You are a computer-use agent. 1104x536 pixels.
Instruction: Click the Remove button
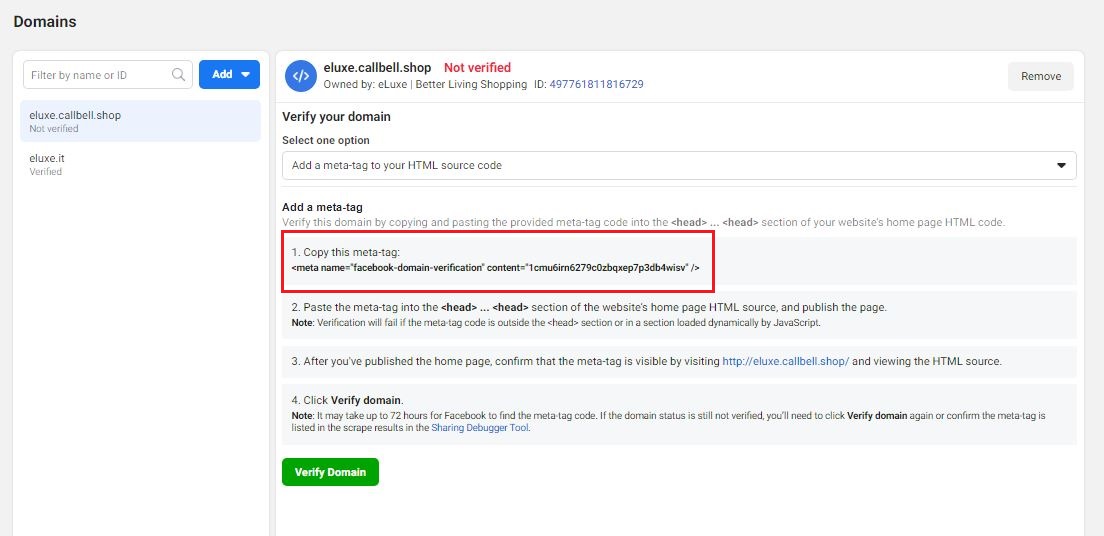pos(1040,76)
